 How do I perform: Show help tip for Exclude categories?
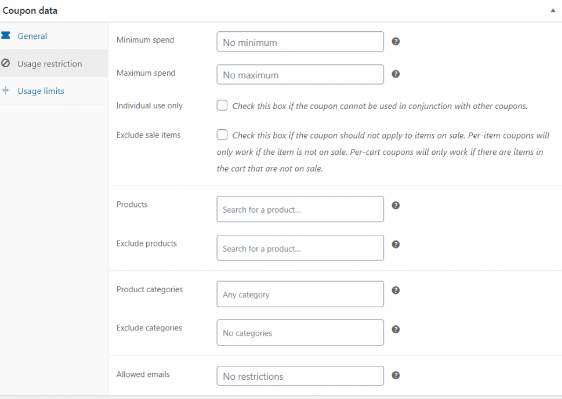pos(395,329)
